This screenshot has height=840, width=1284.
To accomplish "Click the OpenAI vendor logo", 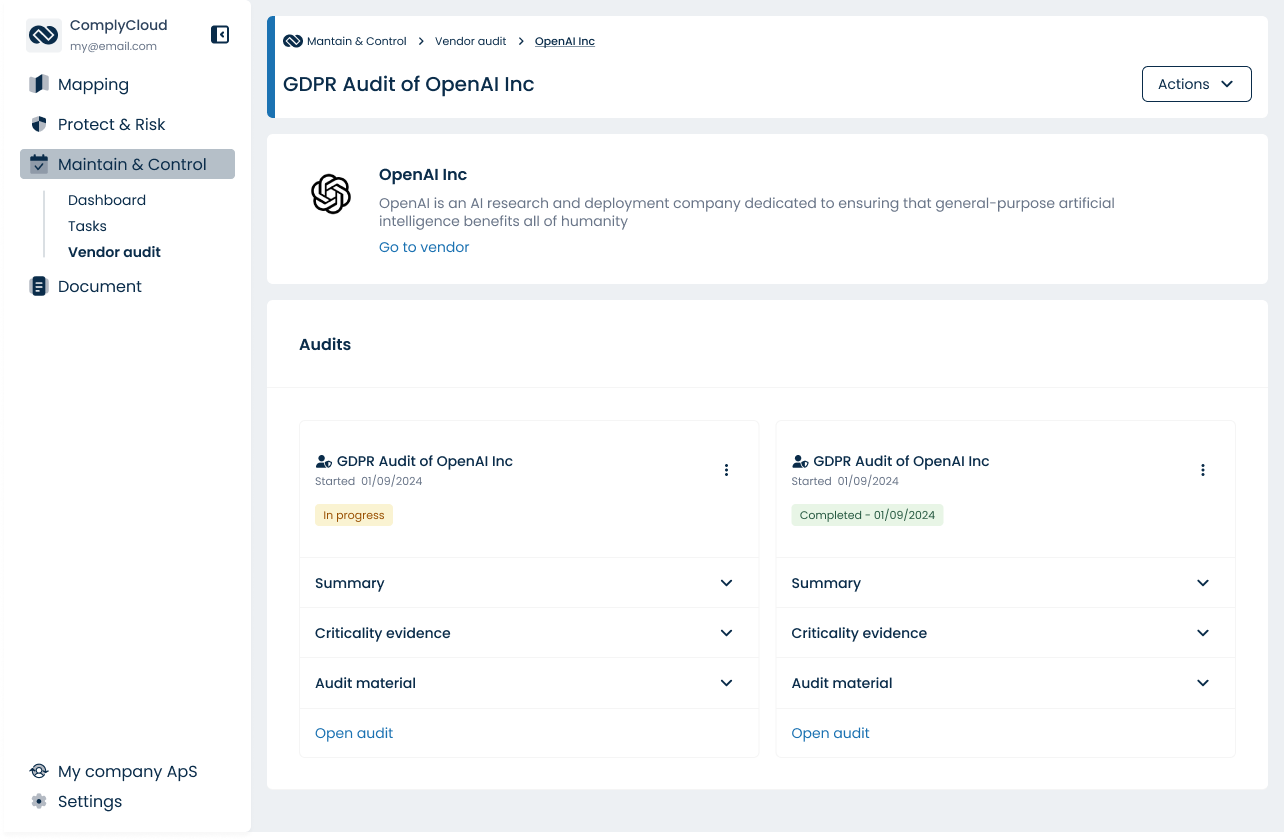I will point(331,194).
